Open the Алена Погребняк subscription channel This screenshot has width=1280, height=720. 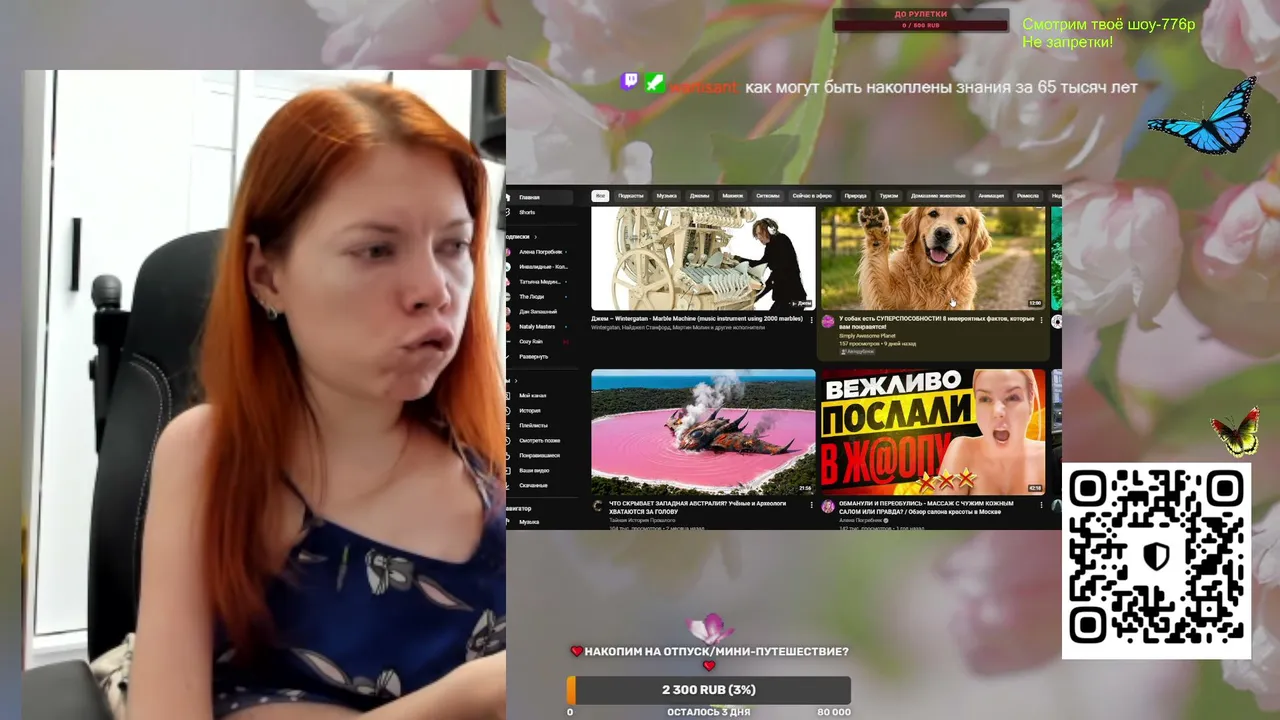pos(539,252)
